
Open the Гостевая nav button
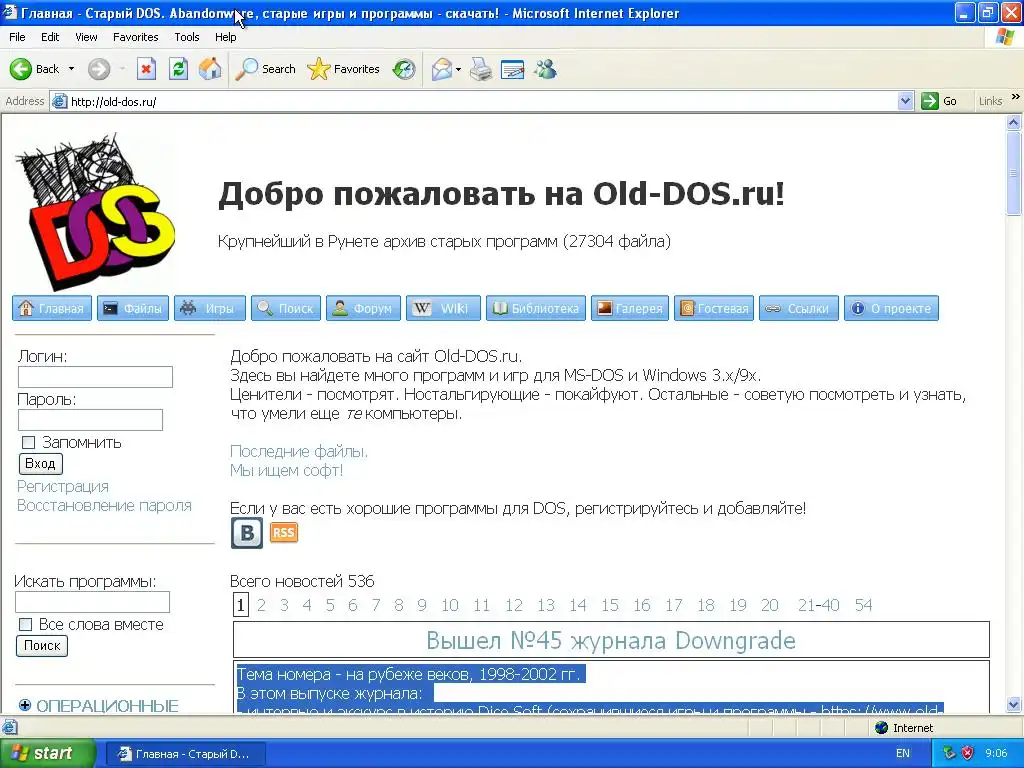coord(714,308)
